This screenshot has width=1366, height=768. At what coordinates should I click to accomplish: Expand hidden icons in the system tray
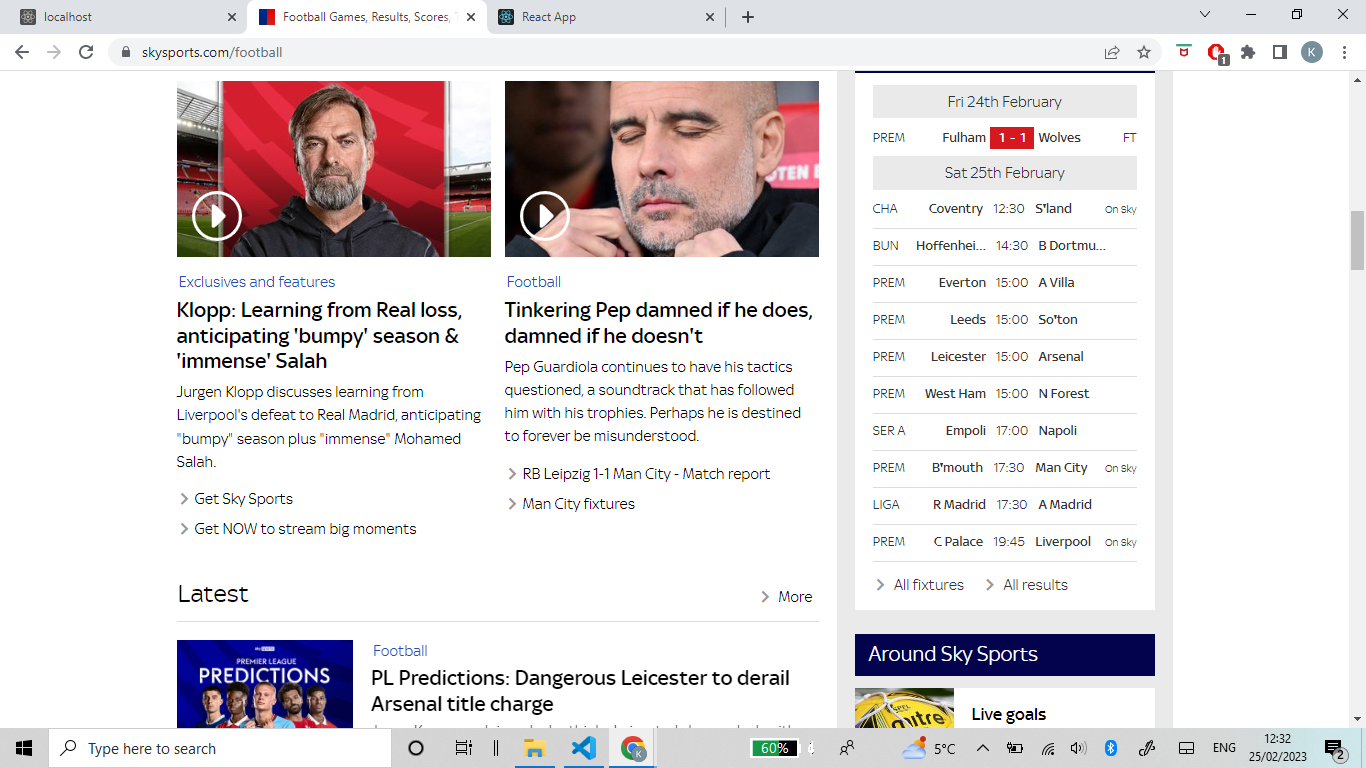click(x=983, y=747)
